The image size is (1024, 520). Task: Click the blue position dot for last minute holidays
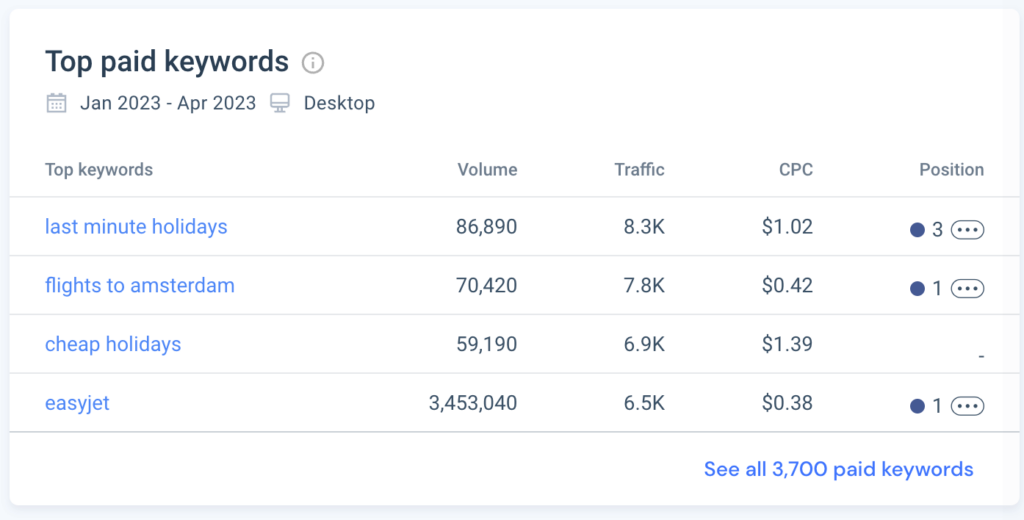pyautogui.click(x=917, y=230)
